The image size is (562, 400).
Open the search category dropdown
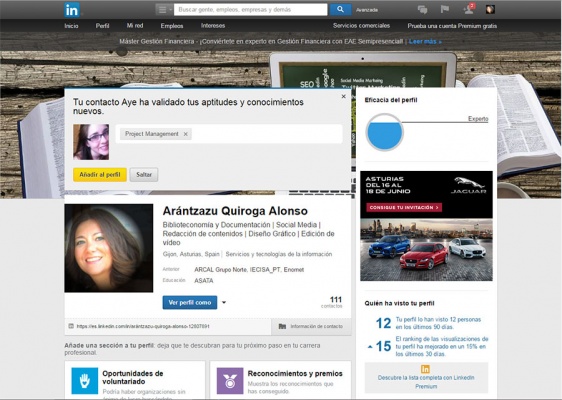(164, 9)
